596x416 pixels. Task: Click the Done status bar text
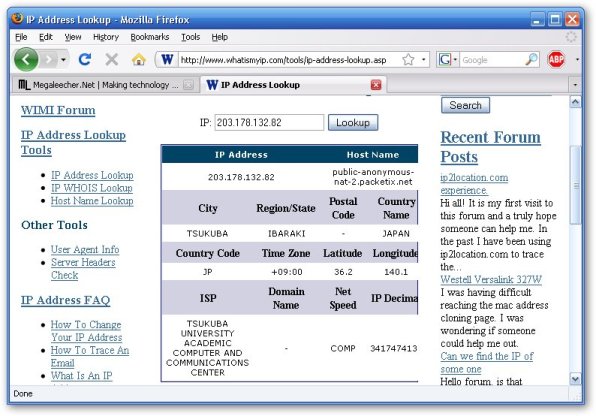(23, 394)
